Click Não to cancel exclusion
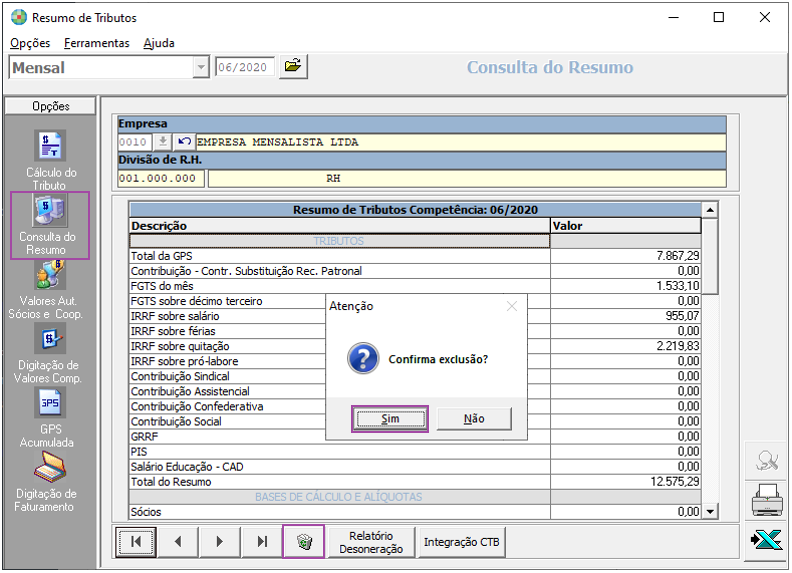This screenshot has height=573, width=792. (474, 418)
